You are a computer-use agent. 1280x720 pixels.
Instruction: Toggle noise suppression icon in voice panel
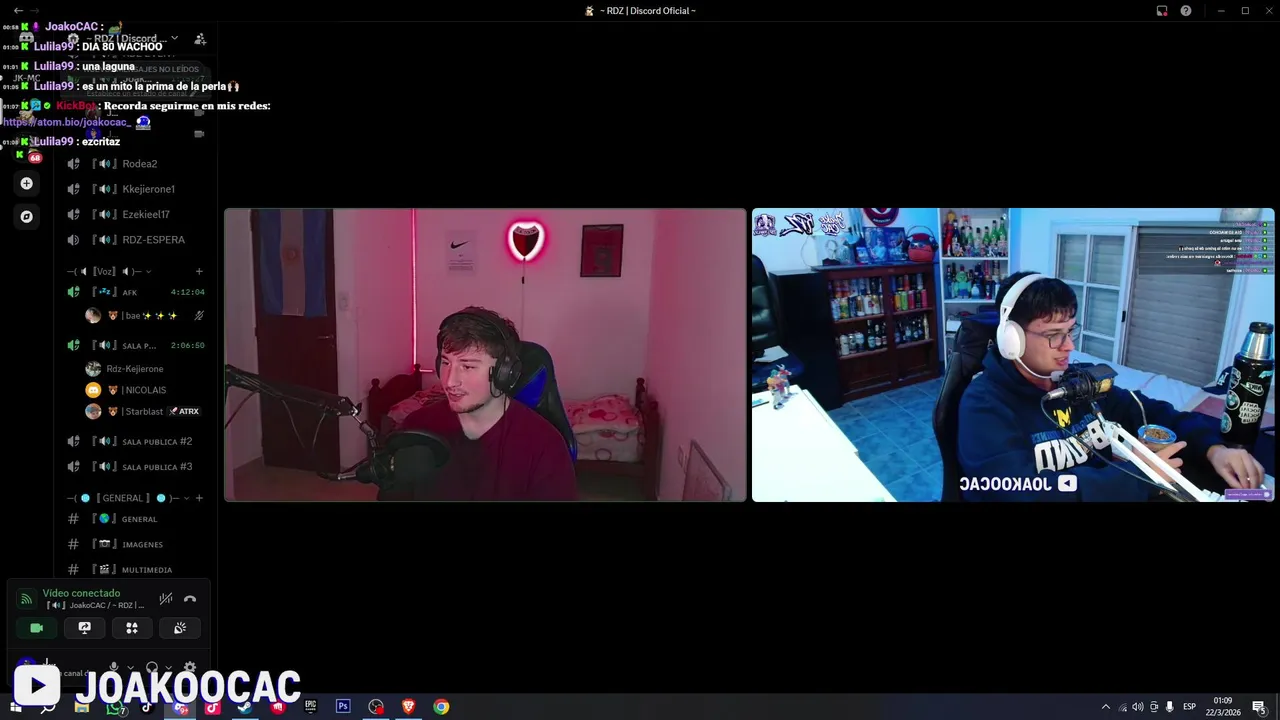(166, 599)
